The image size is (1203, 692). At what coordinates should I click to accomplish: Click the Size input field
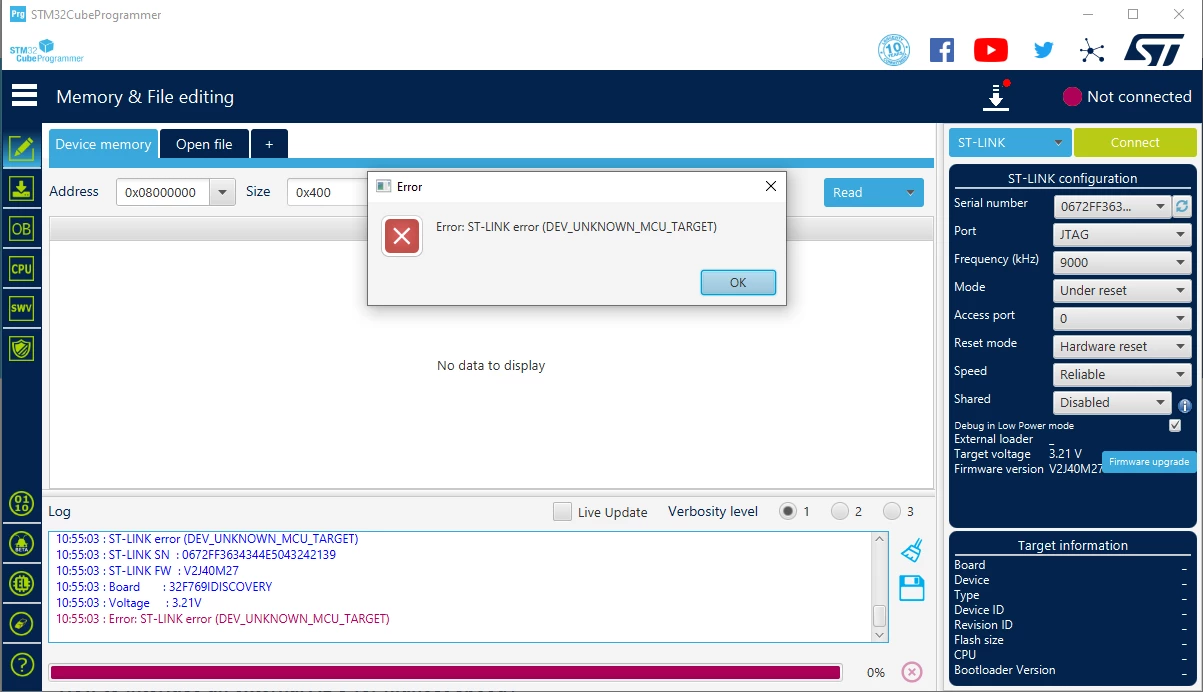pos(327,192)
